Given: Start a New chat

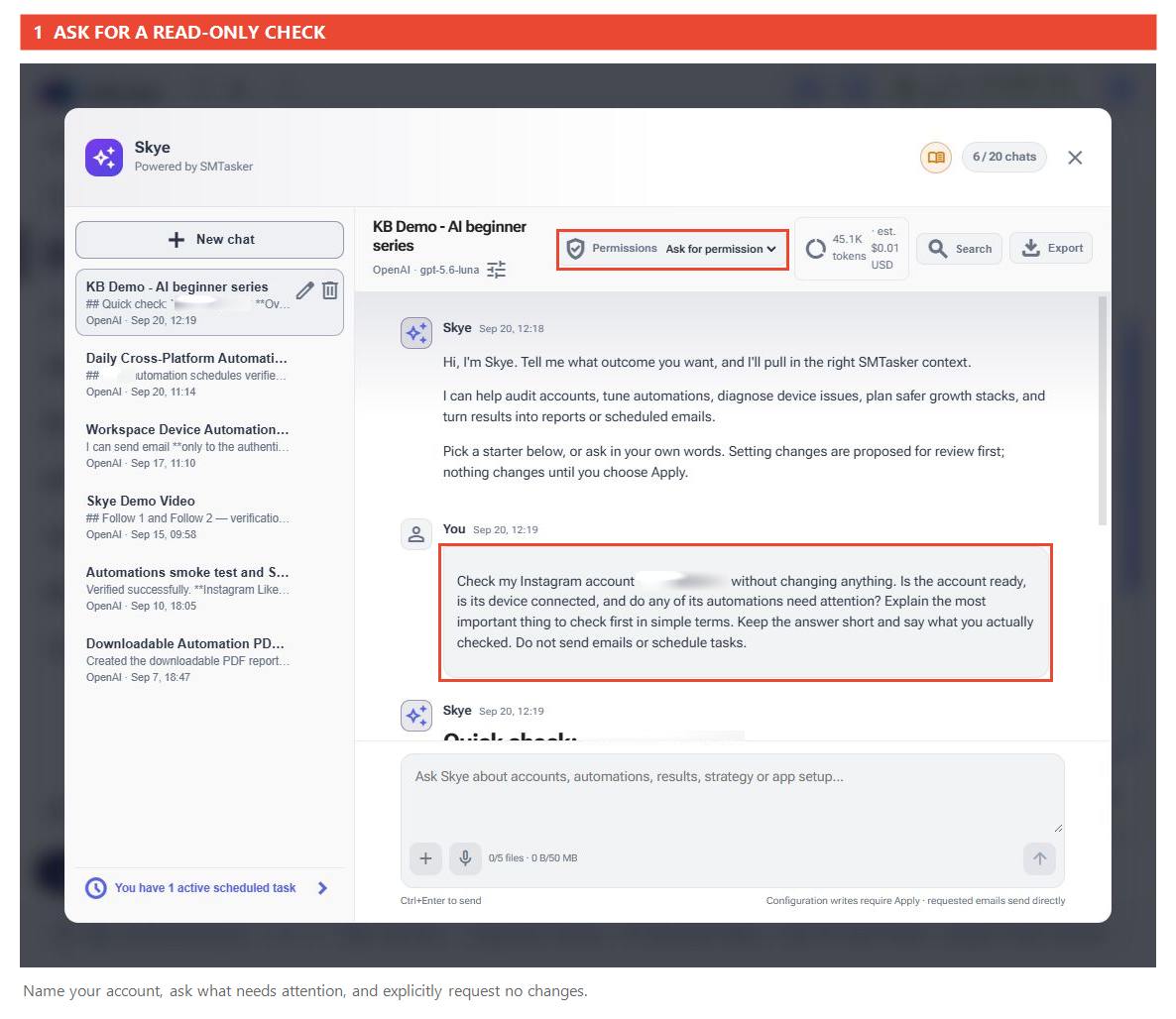Looking at the screenshot, I should point(209,240).
